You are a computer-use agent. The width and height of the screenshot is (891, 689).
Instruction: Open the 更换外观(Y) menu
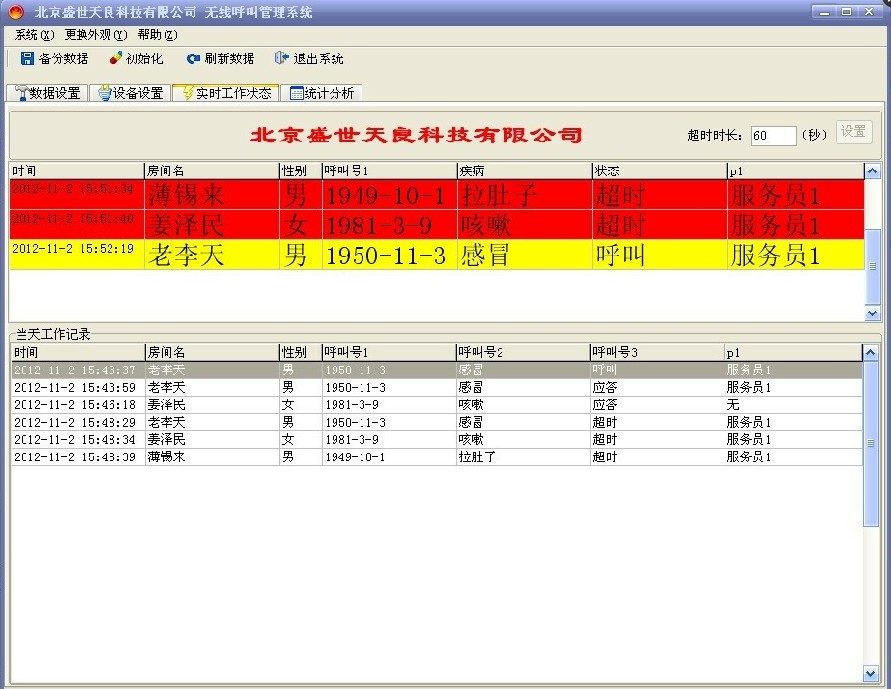[96, 35]
